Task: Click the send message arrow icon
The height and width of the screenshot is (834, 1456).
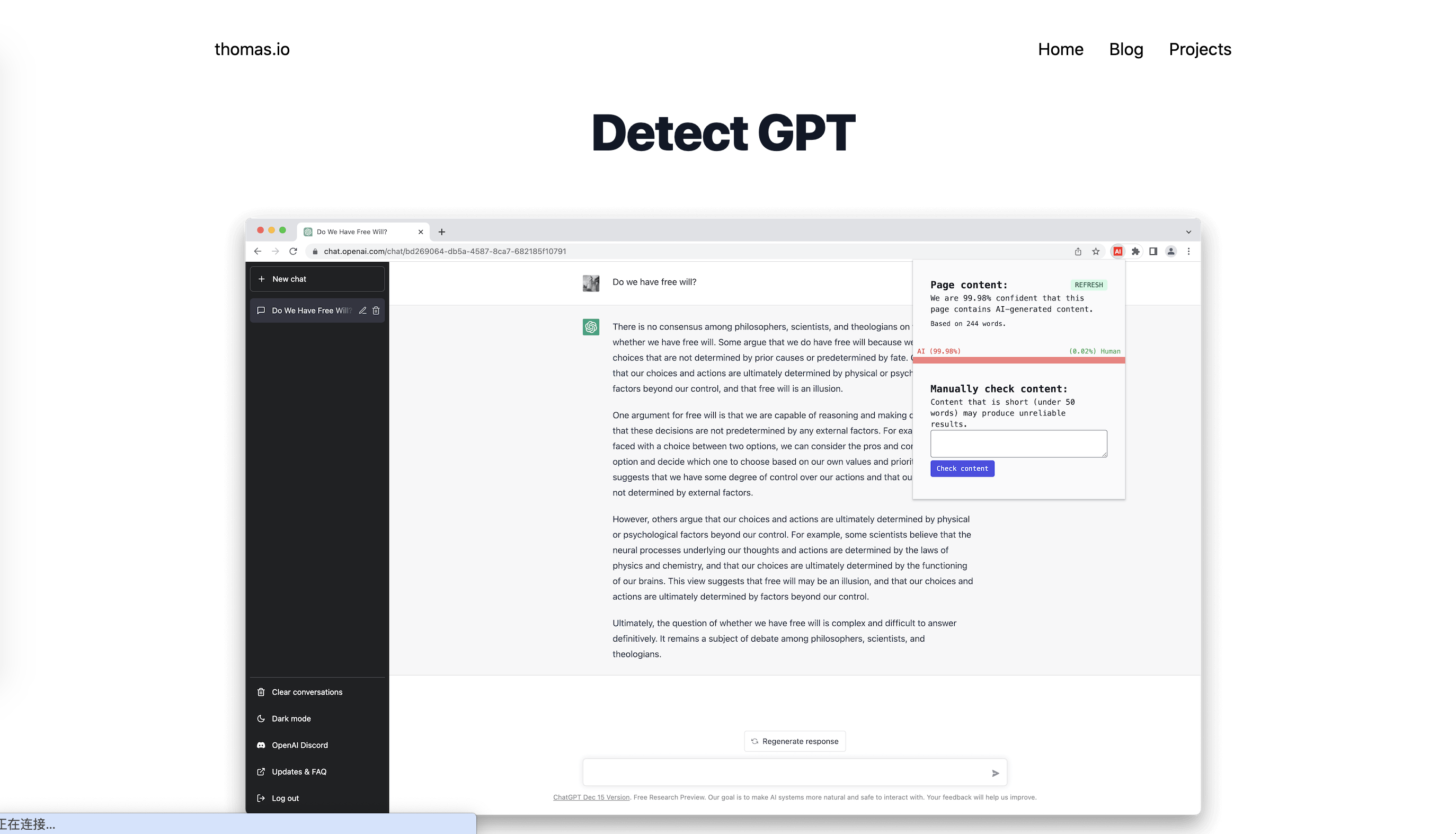Action: pyautogui.click(x=996, y=773)
